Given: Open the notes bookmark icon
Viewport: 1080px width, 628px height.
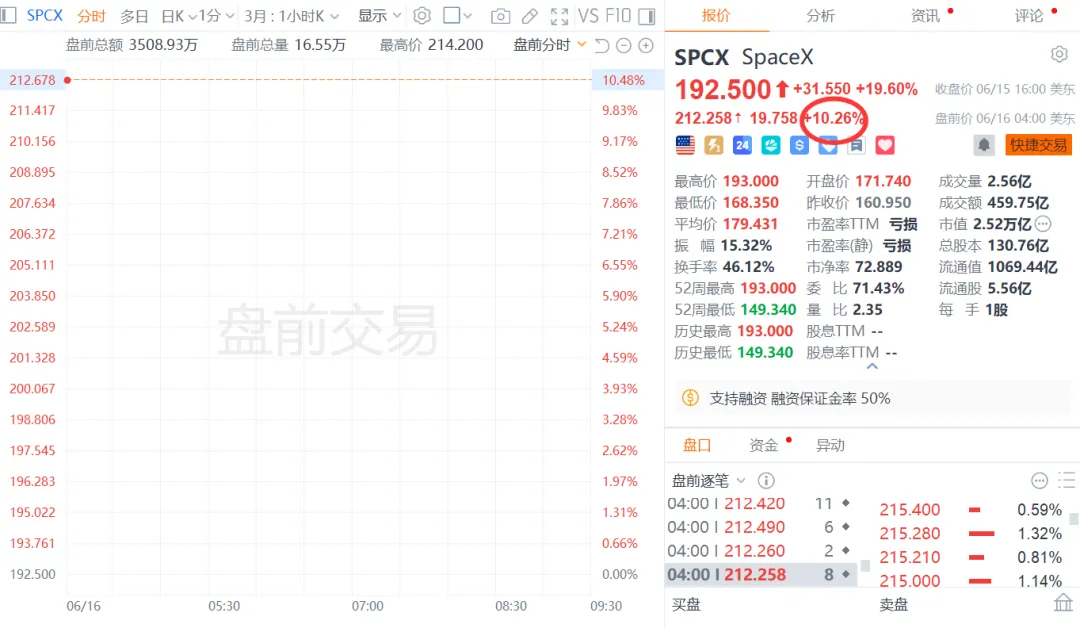Looking at the screenshot, I should coord(856,145).
